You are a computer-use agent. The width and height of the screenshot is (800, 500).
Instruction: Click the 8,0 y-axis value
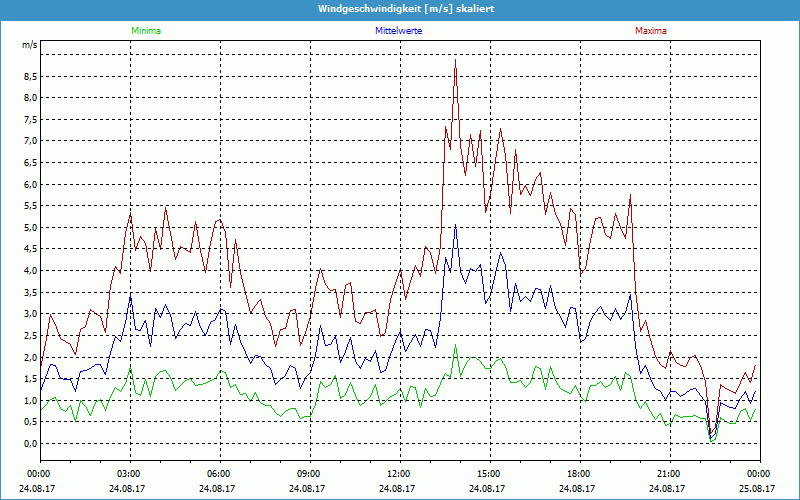[31, 98]
